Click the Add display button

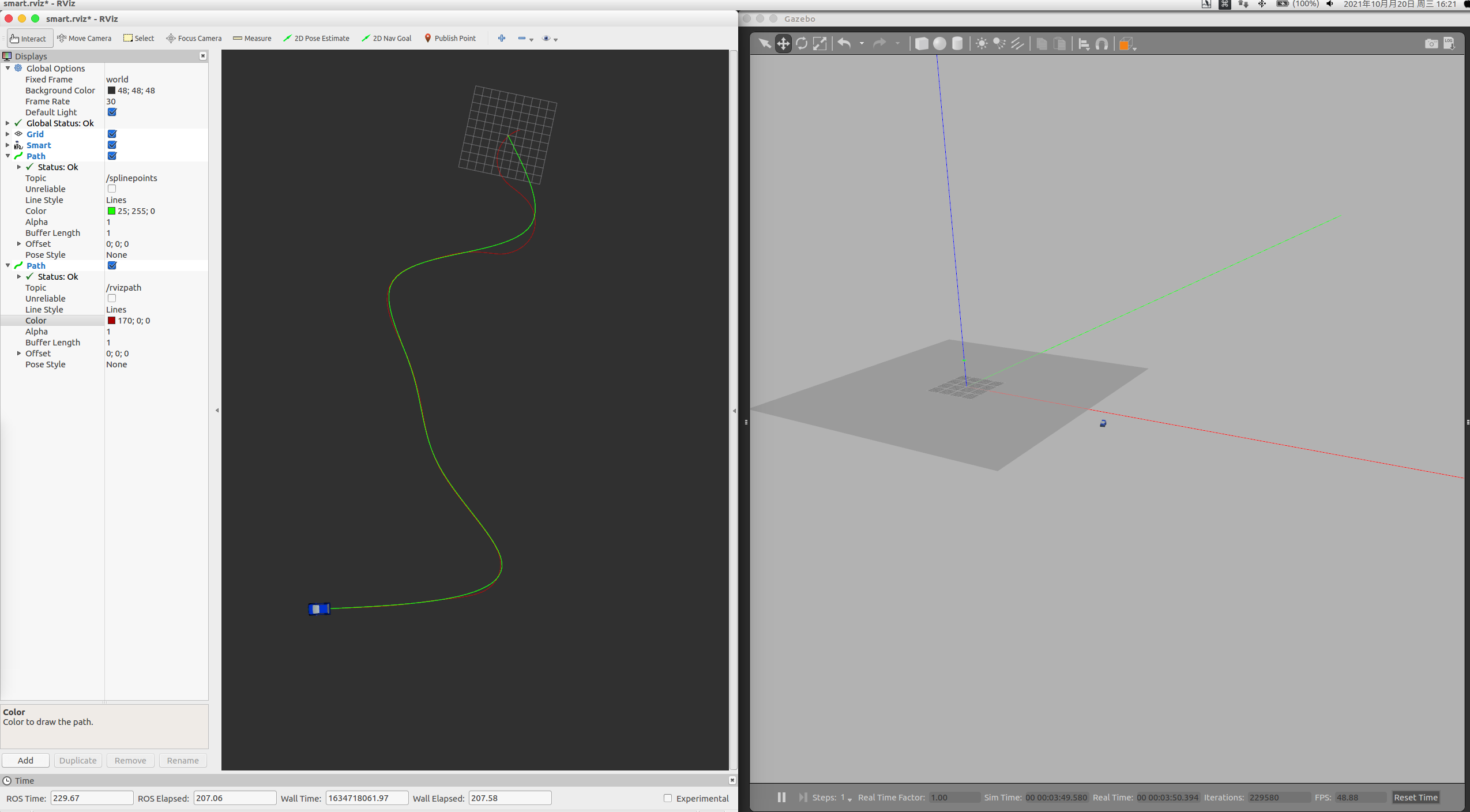click(25, 760)
